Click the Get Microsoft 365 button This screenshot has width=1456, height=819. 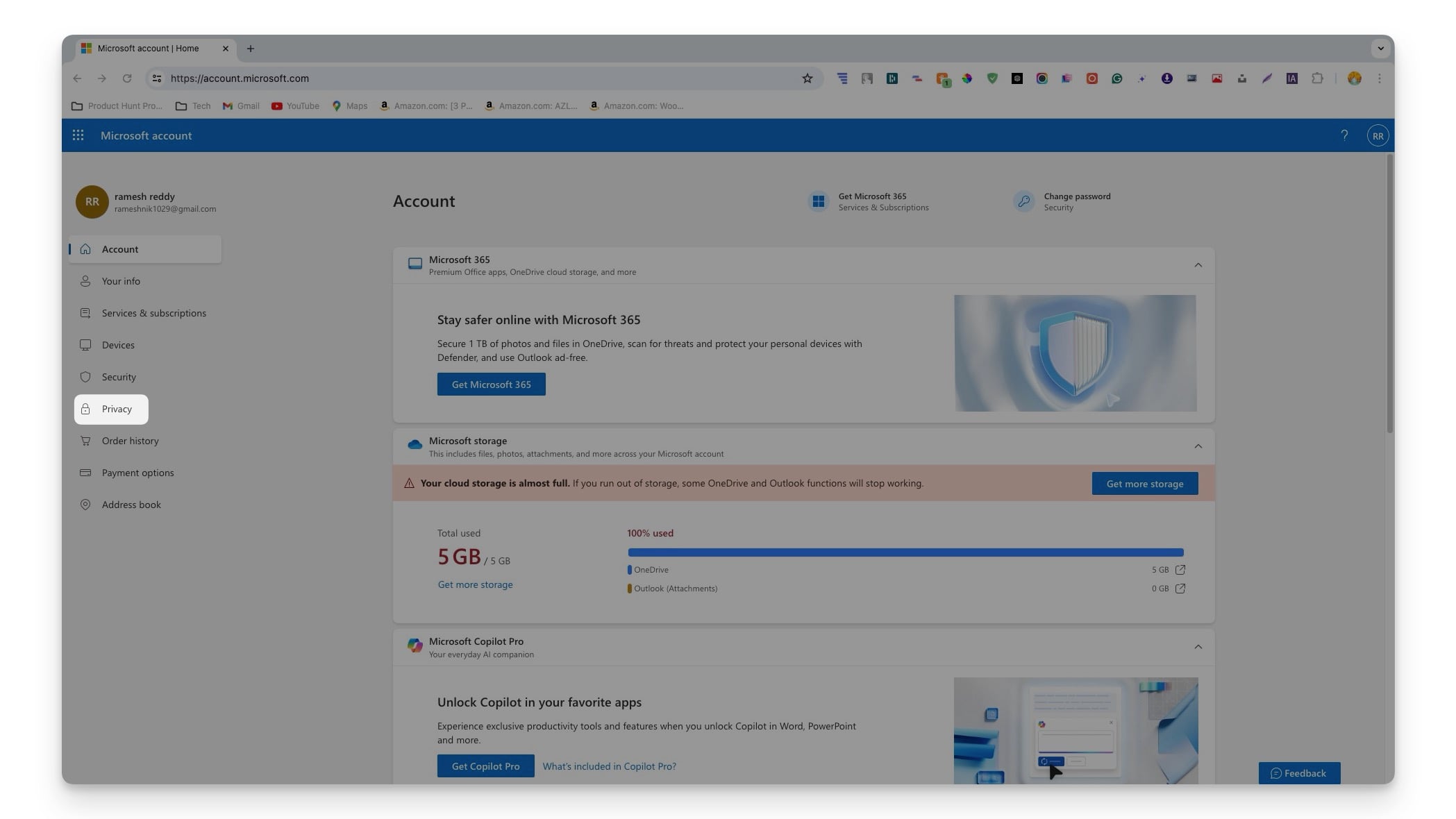click(491, 385)
